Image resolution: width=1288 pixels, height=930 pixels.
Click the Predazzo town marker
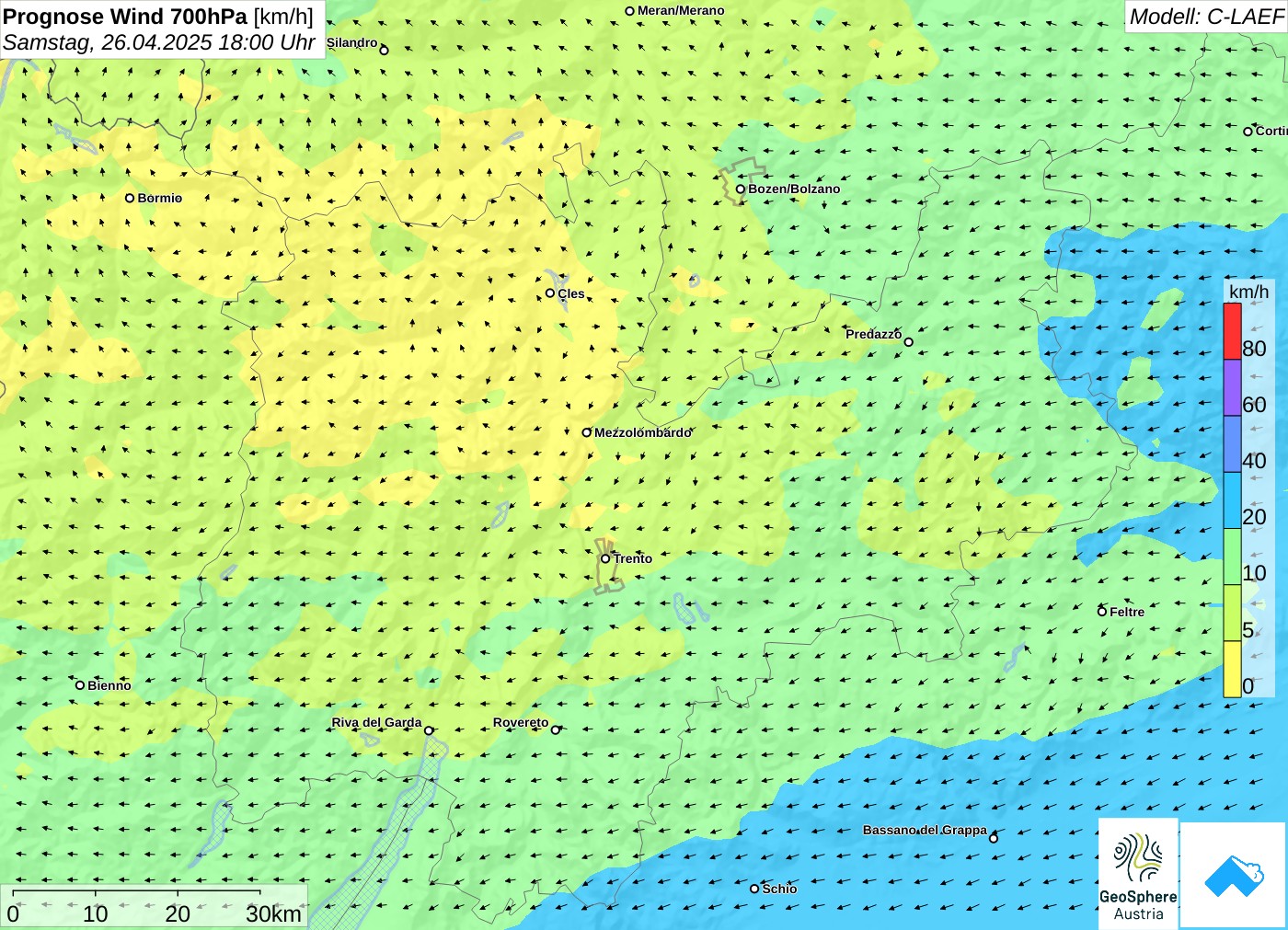coord(908,342)
